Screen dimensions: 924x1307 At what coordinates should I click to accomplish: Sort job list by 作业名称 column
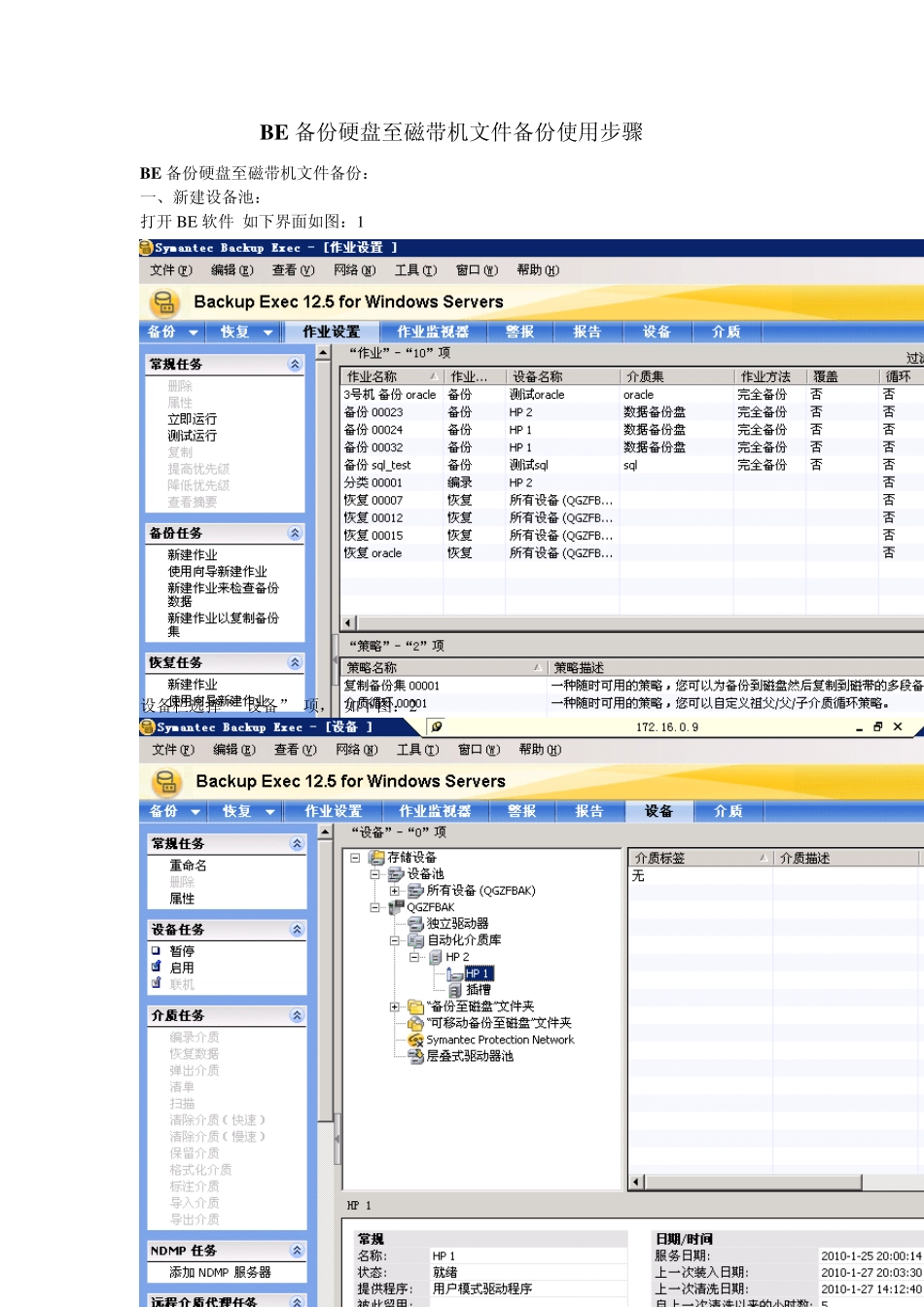pos(392,376)
